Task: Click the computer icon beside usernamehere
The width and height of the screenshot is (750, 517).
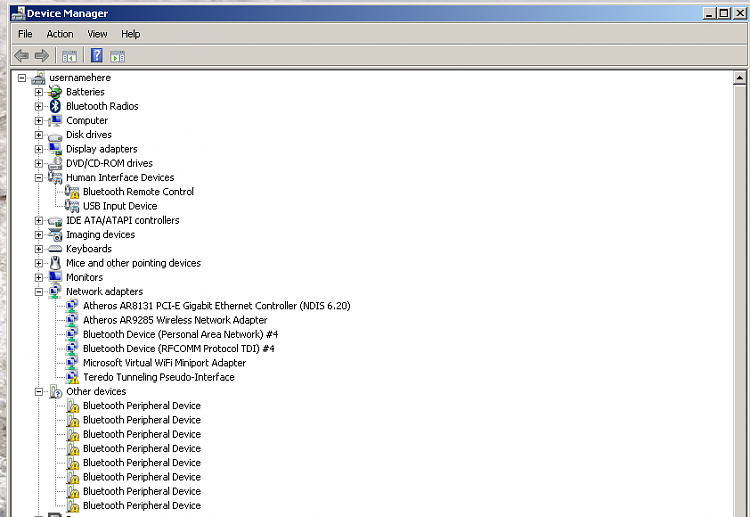Action: (38, 78)
